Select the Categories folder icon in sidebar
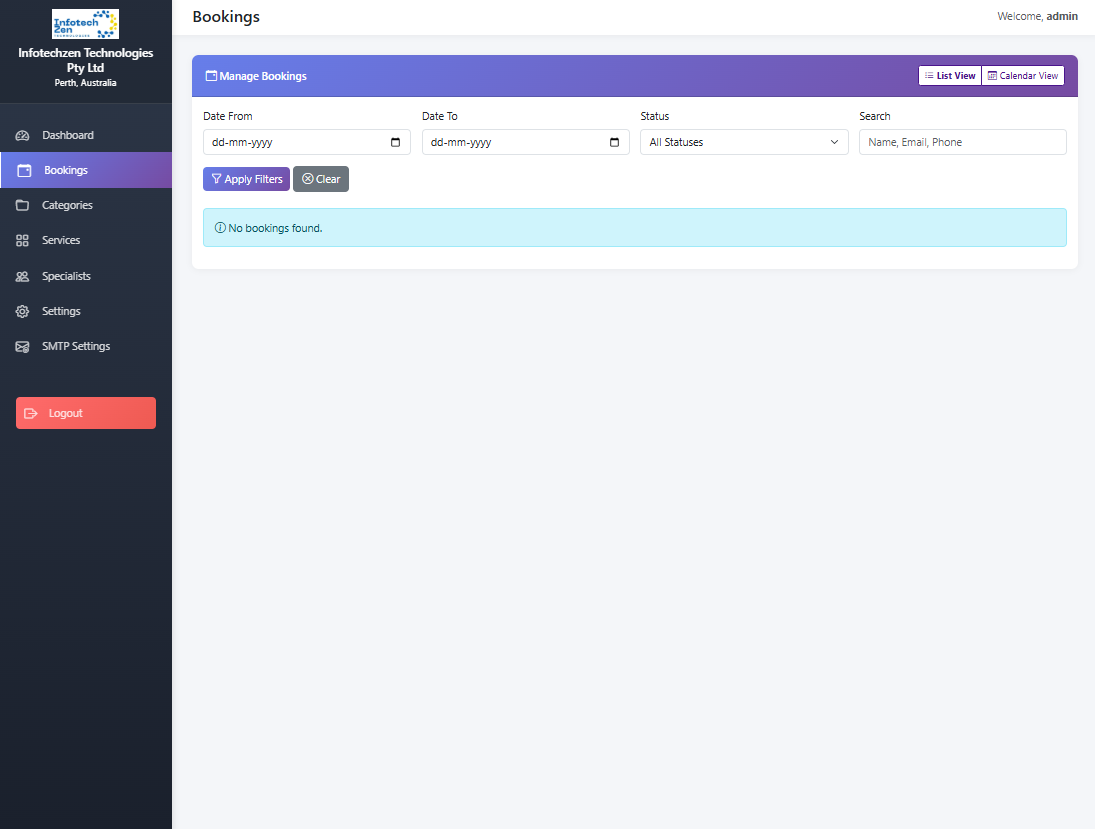 tap(21, 205)
